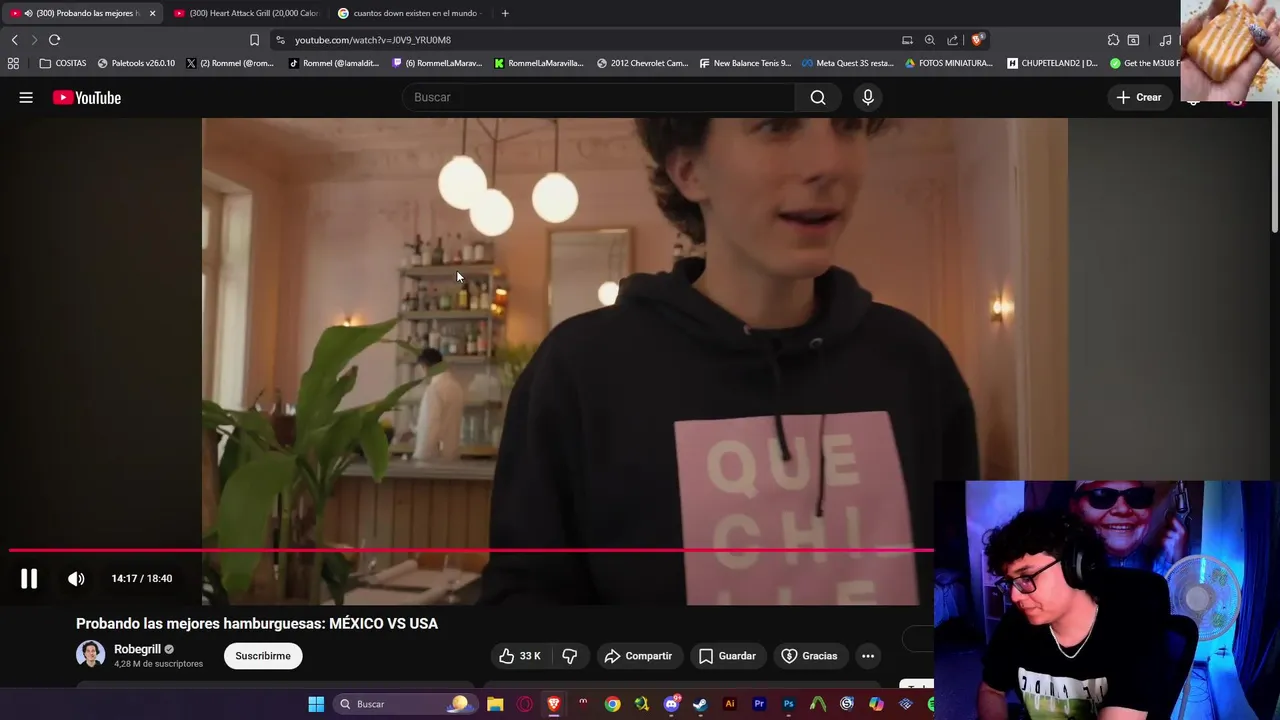Open RommelLaMaravilla Kick bookmark

click(x=539, y=63)
